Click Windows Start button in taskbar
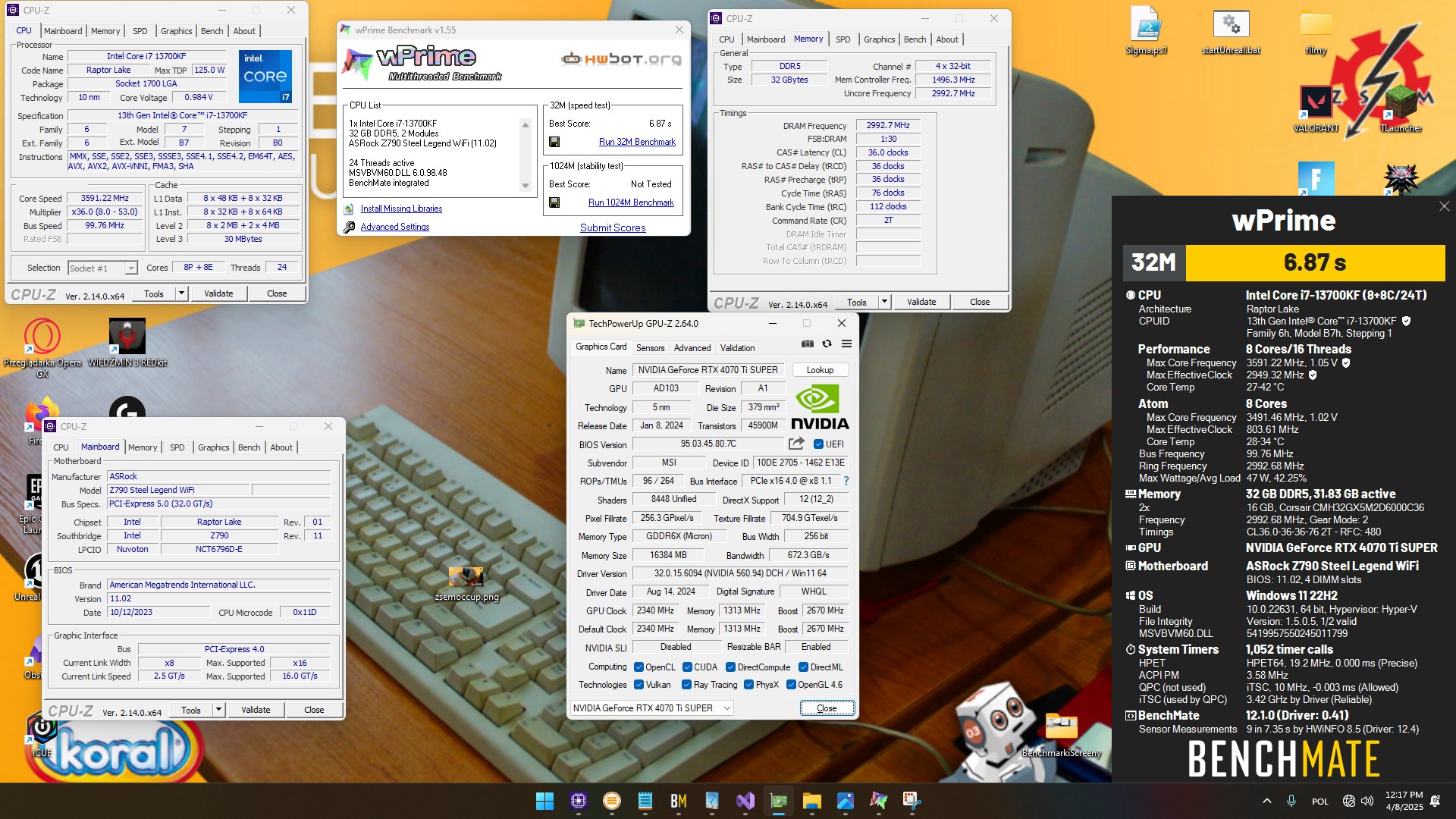The height and width of the screenshot is (819, 1456). pos(544,801)
